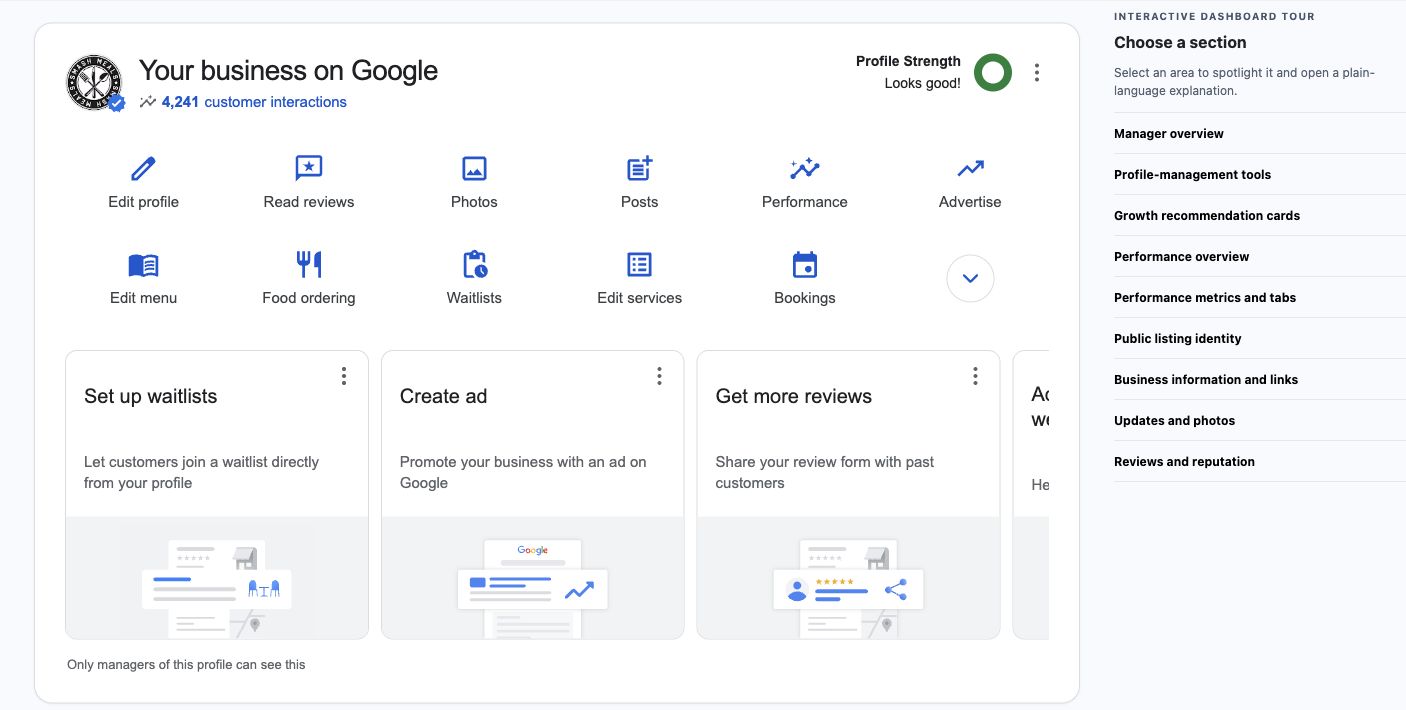Select Performance metrics and tabs section
The width and height of the screenshot is (1406, 710).
[1260, 297]
